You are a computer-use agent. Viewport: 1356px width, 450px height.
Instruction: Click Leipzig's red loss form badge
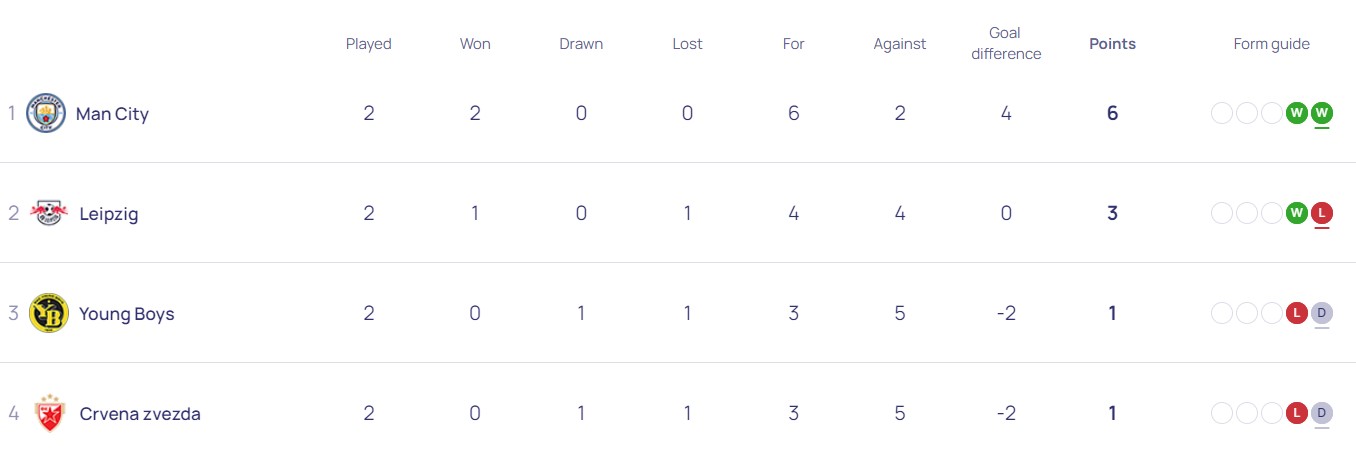1322,213
